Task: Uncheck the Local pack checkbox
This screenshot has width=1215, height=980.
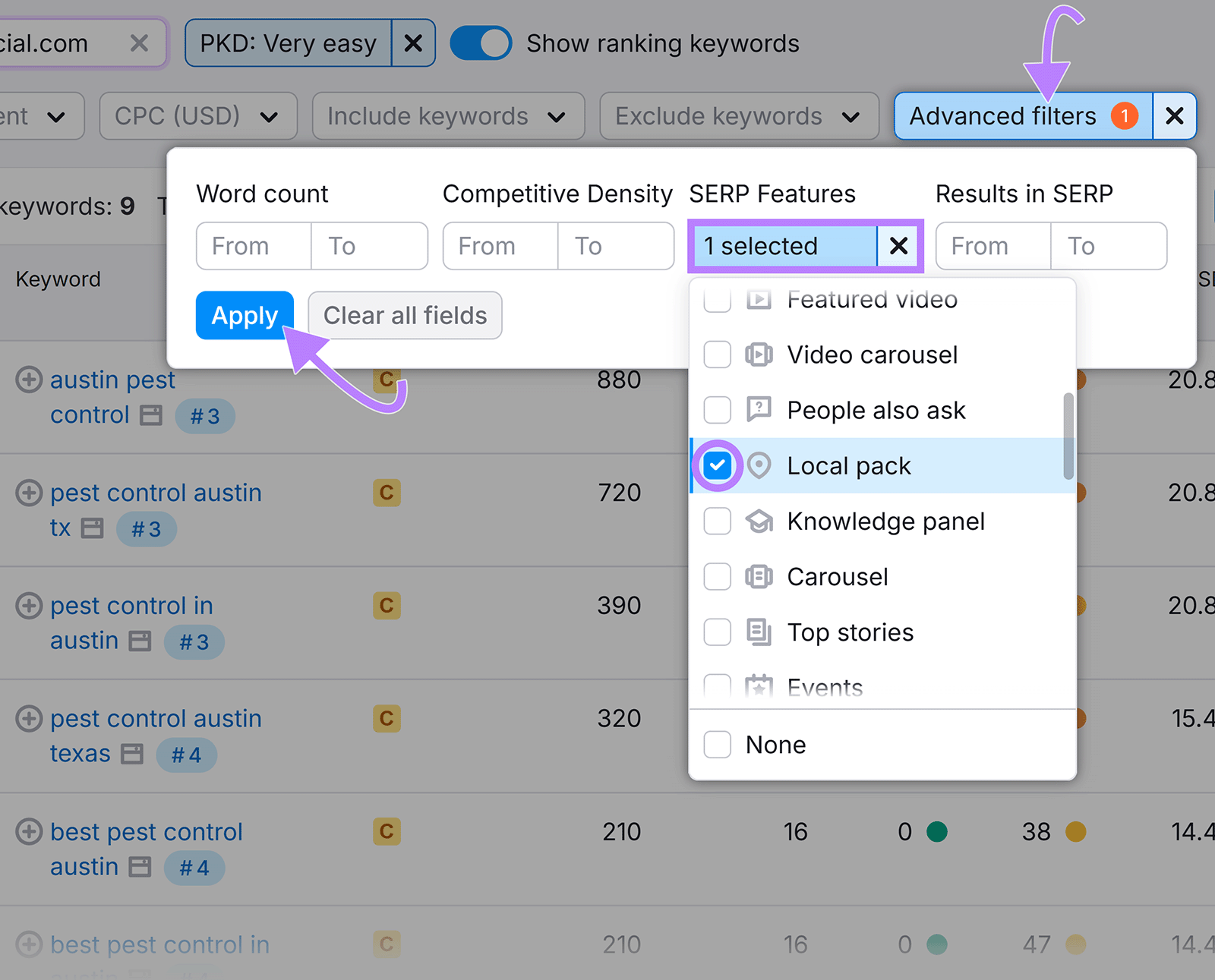Action: [x=717, y=465]
